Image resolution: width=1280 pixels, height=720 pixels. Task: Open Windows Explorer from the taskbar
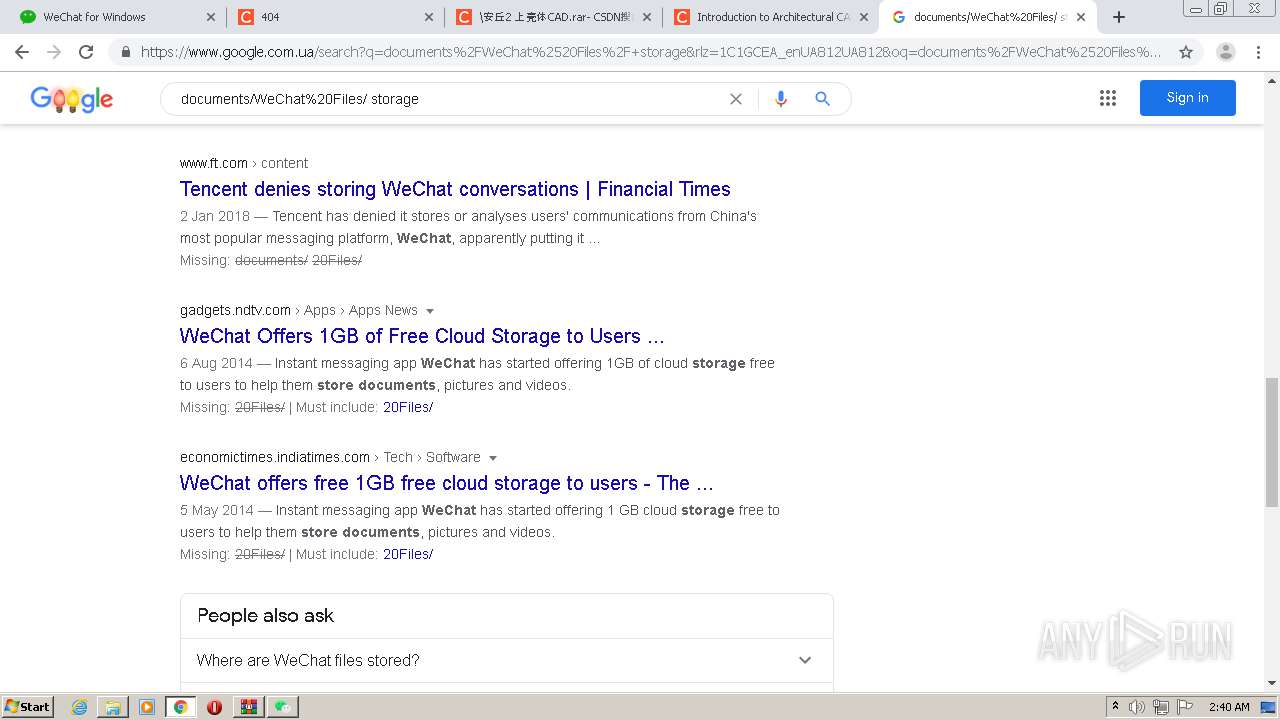coord(113,707)
